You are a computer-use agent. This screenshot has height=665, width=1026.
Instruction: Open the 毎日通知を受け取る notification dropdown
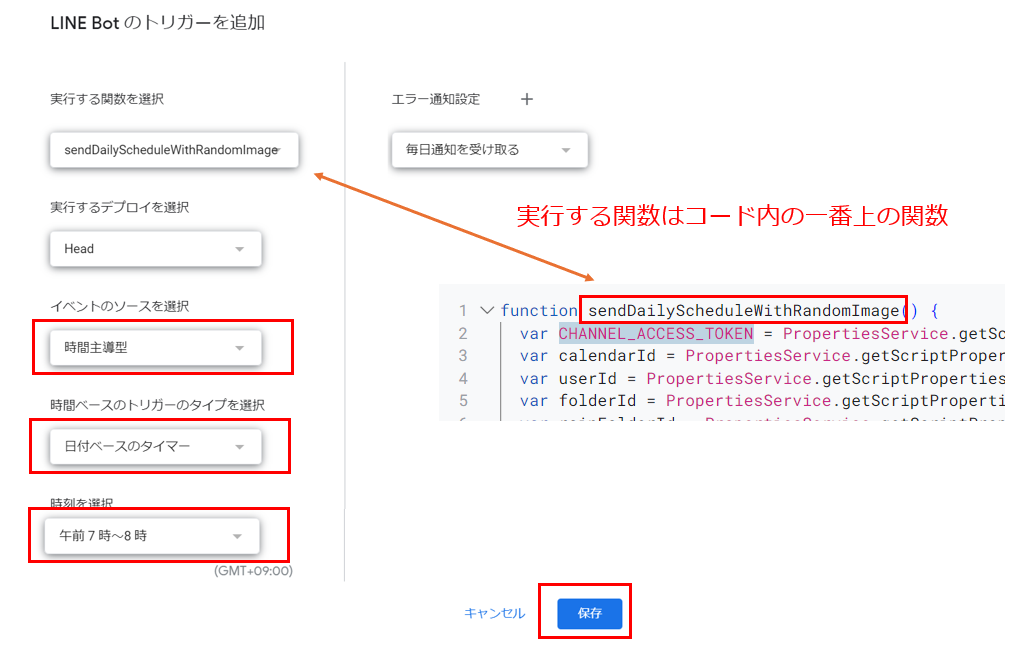pos(489,150)
